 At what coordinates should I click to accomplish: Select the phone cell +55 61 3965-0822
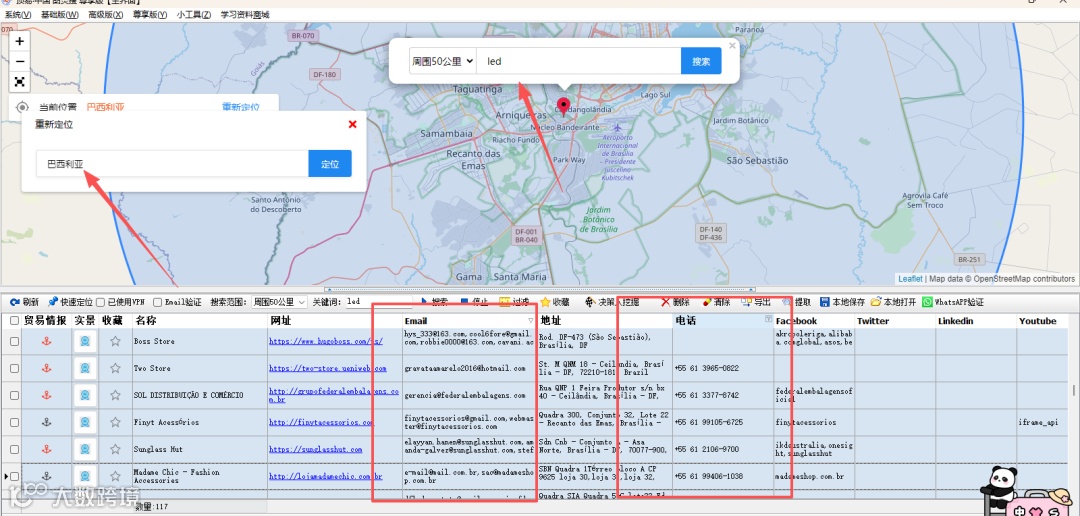click(723, 369)
